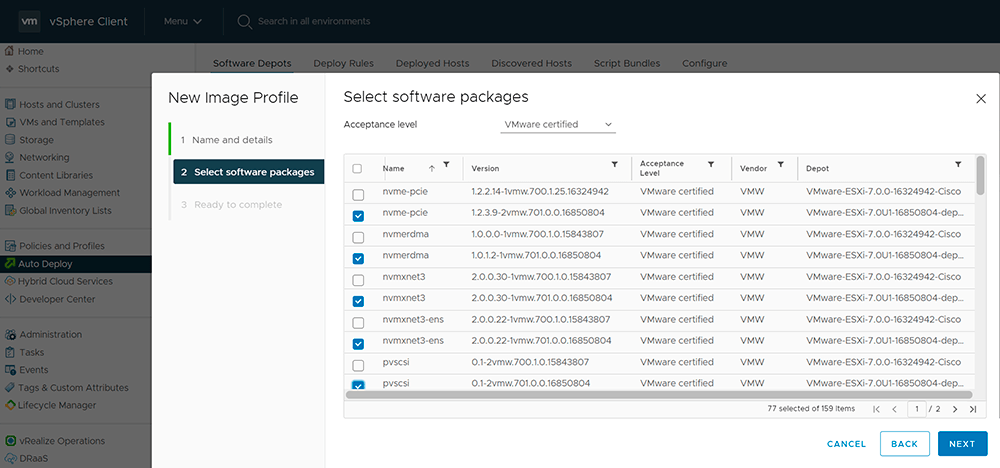Open the Storage icon in sidebar

pyautogui.click(x=10, y=140)
